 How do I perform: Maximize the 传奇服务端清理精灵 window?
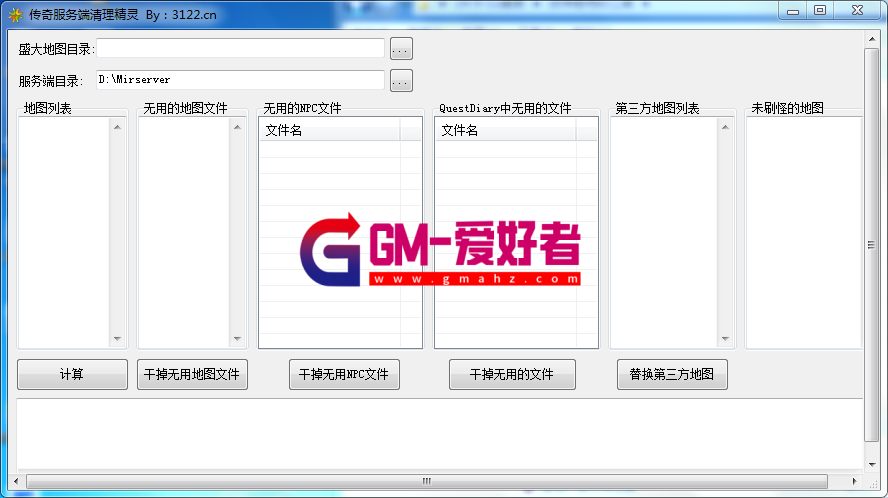820,11
